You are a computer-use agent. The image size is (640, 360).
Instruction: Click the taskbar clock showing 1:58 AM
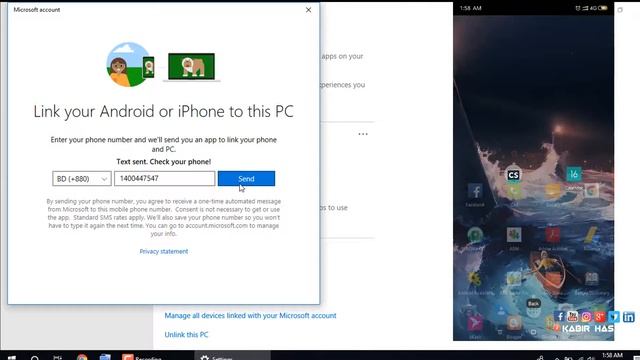(x=612, y=356)
